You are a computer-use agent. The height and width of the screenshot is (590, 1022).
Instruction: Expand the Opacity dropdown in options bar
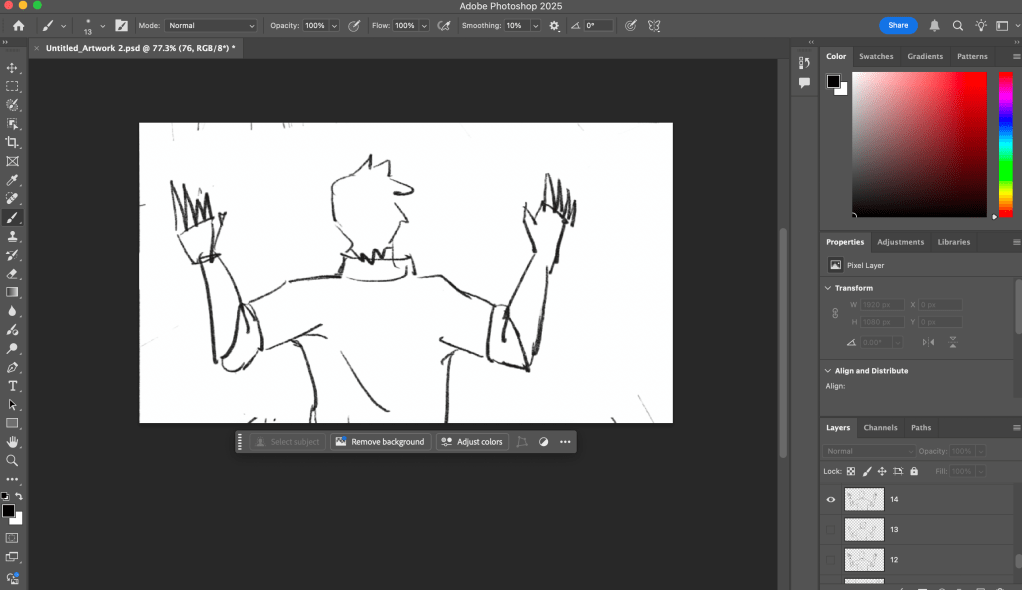[334, 25]
